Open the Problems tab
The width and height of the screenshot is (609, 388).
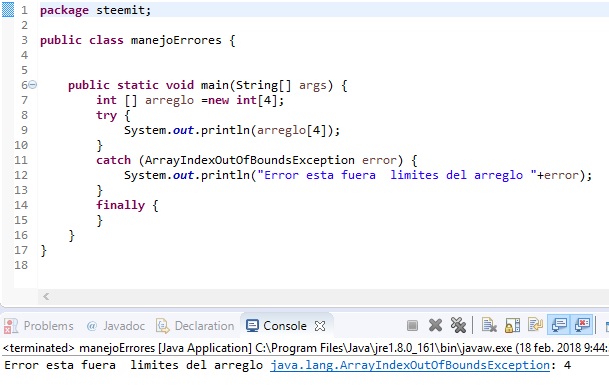[x=39, y=325]
